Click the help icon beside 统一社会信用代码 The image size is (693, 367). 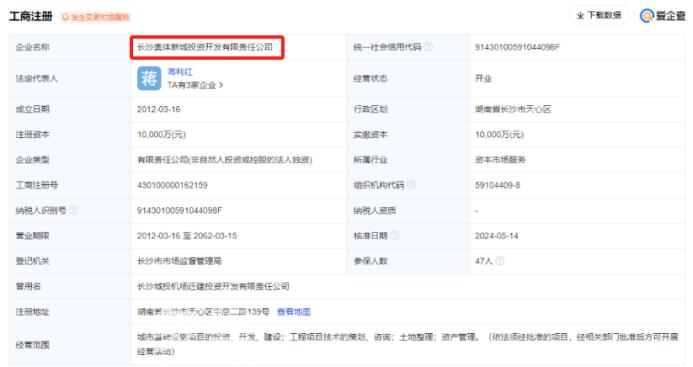[x=429, y=46]
